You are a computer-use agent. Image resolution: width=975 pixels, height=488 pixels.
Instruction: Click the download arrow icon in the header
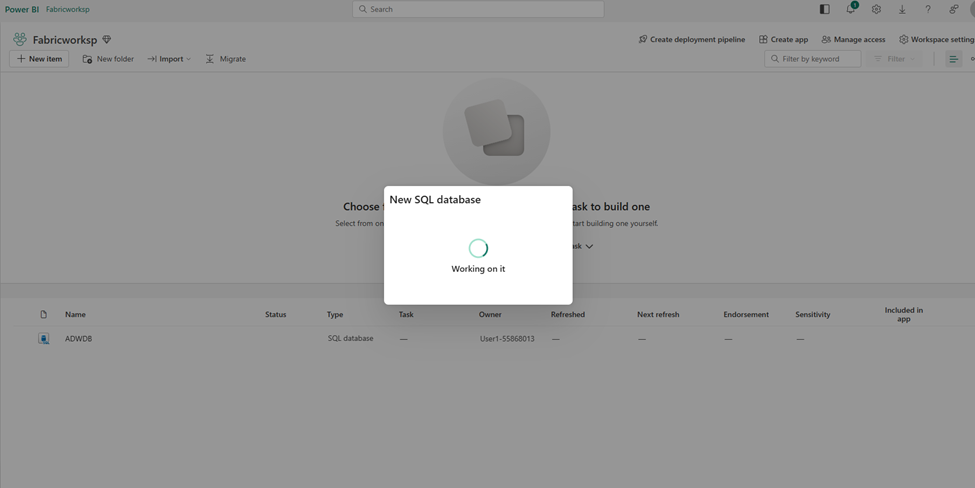click(x=902, y=9)
